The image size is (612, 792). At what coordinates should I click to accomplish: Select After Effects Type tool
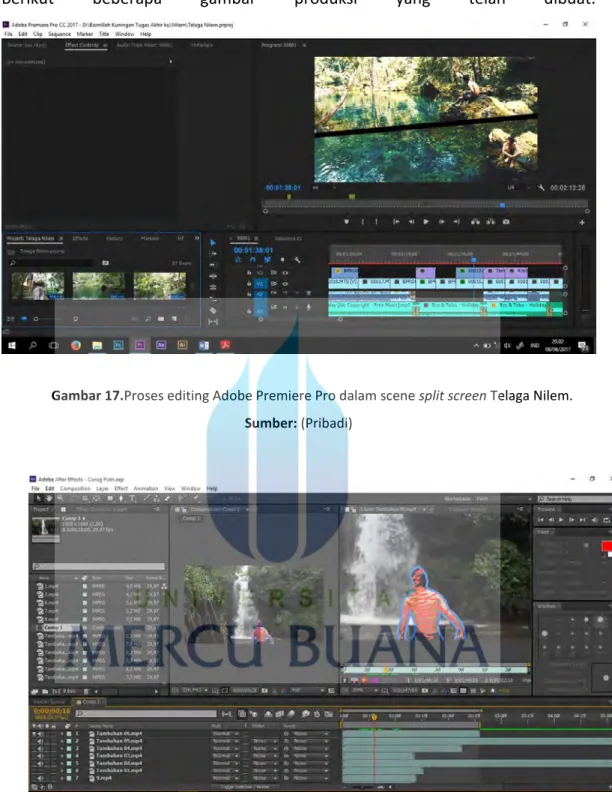click(132, 499)
